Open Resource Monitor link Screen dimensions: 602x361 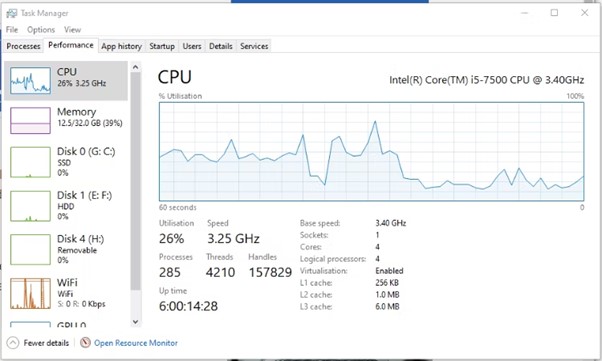pos(136,343)
